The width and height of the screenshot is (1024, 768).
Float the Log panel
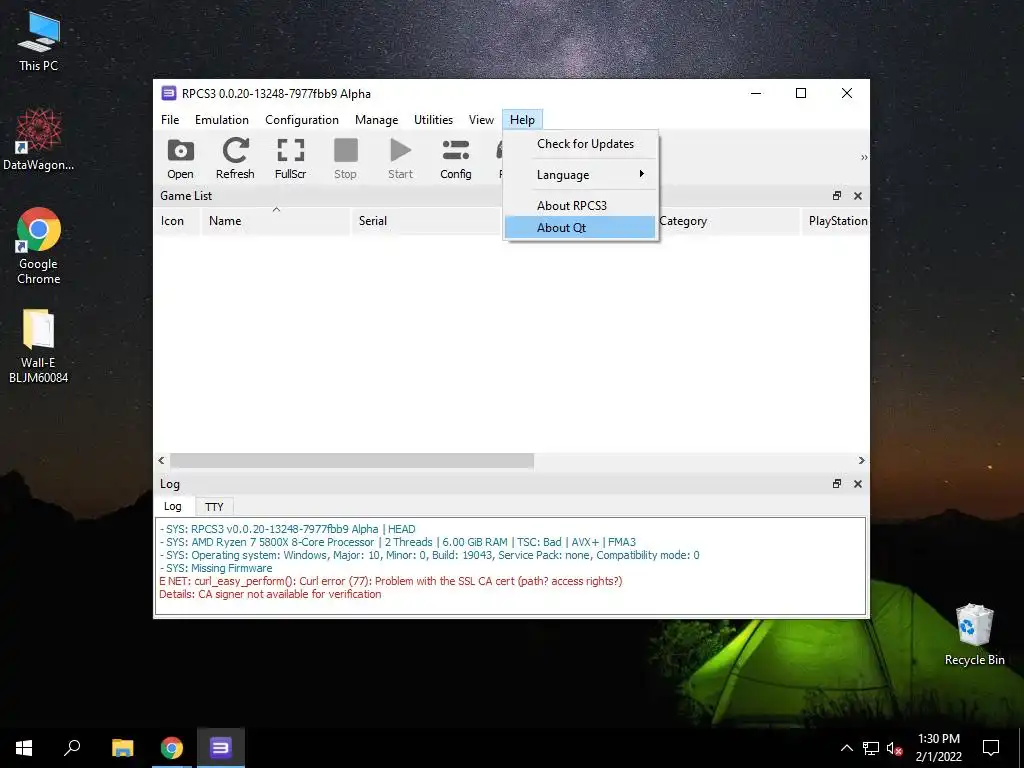[837, 484]
